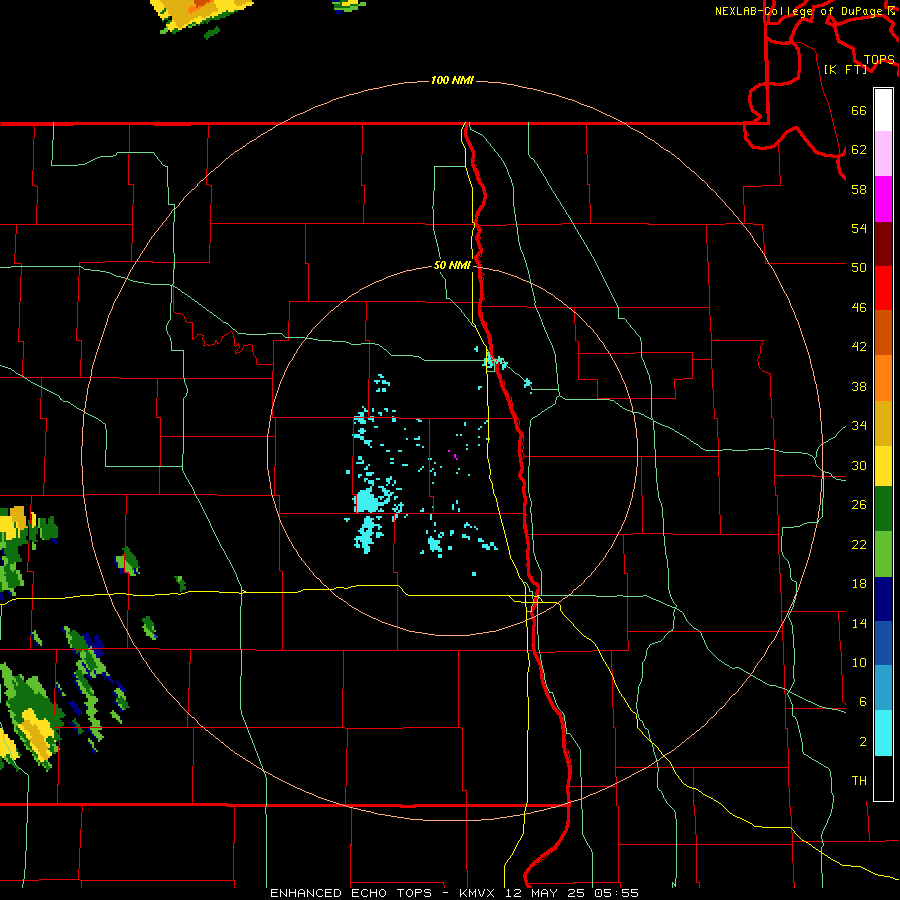Image resolution: width=900 pixels, height=900 pixels.
Task: Pick the cyan legend color block
Action: 883,733
